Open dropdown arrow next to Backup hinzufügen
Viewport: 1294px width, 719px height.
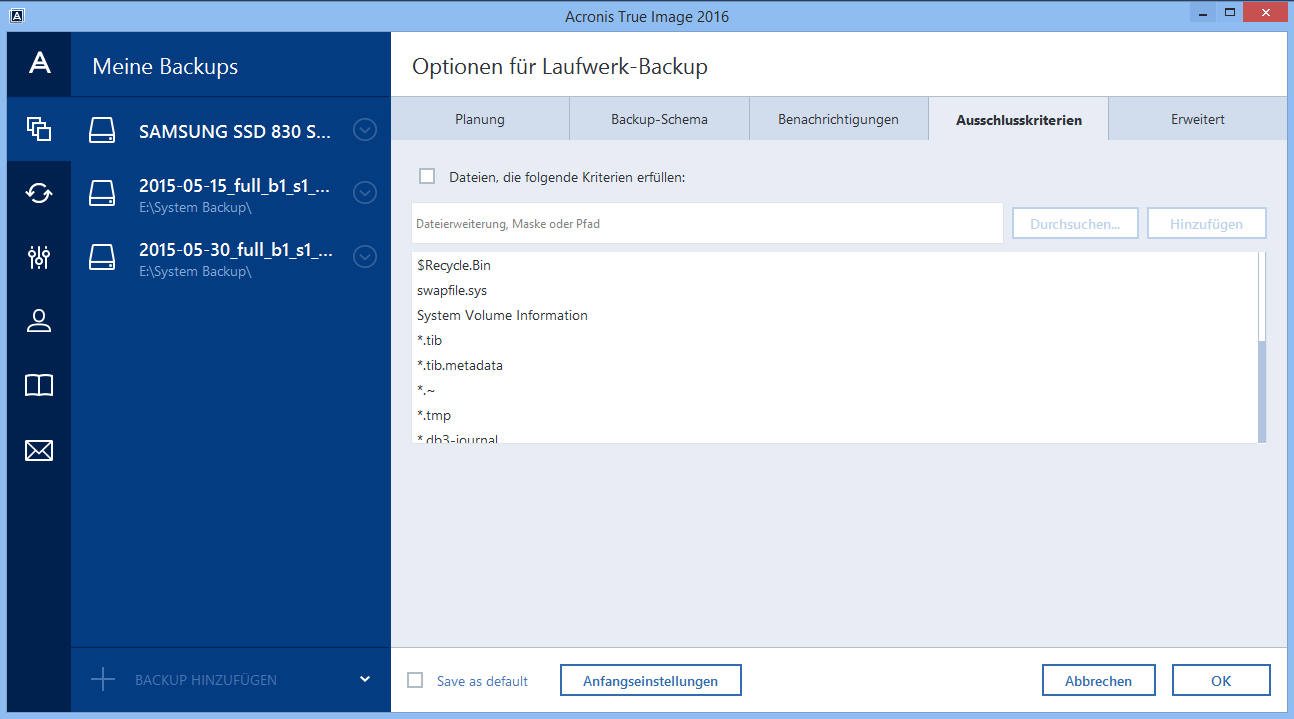tap(365, 680)
